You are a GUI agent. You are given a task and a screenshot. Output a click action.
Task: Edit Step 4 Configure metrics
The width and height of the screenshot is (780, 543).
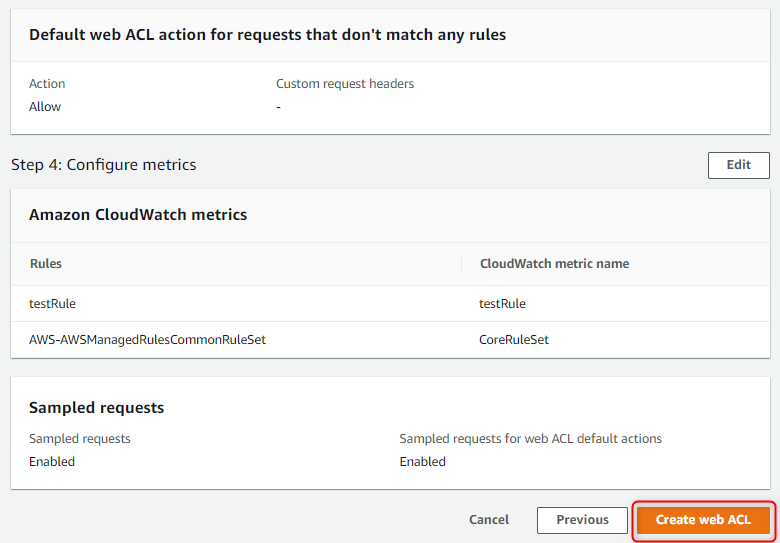(x=738, y=165)
